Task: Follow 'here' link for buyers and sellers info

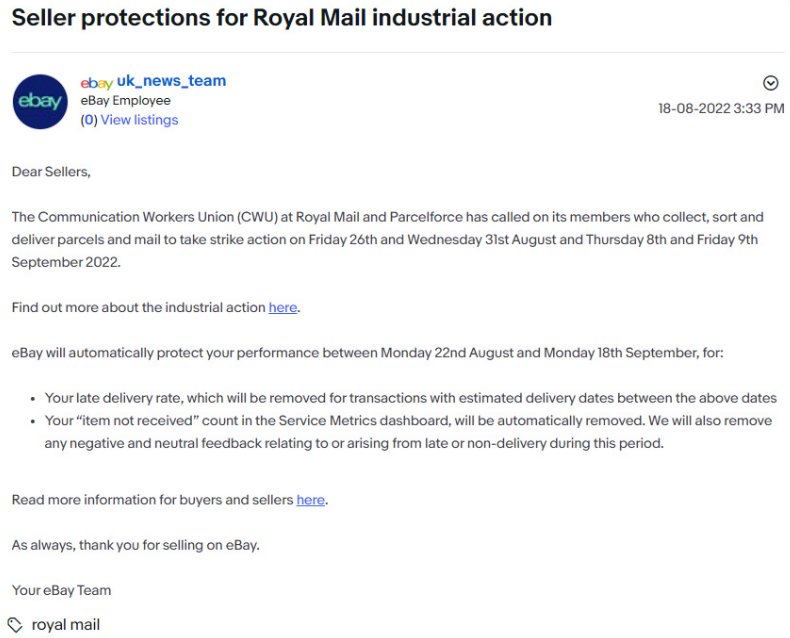Action: (x=310, y=500)
